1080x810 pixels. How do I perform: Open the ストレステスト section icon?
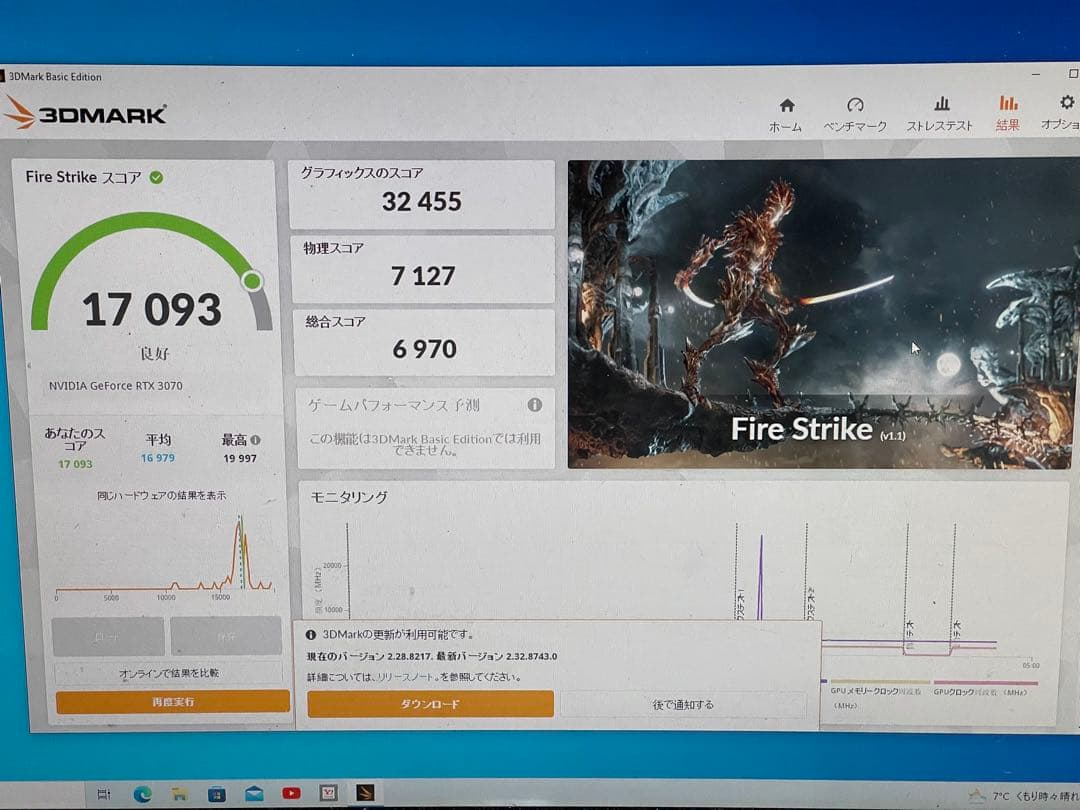tap(941, 104)
